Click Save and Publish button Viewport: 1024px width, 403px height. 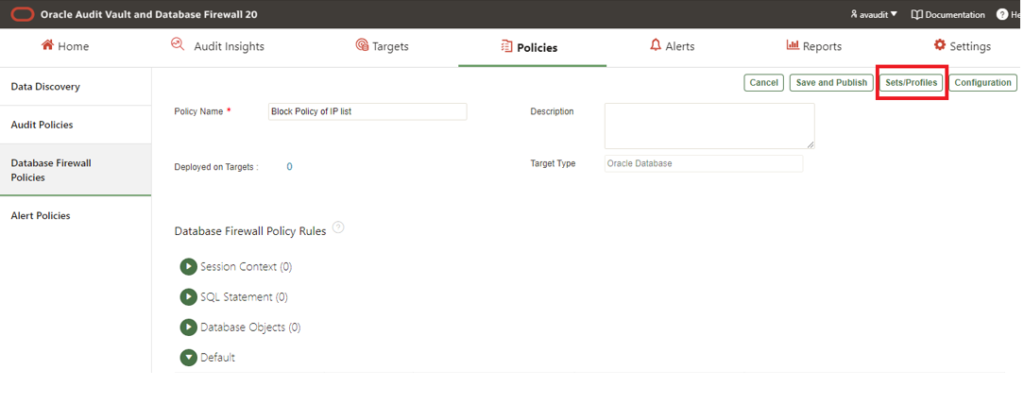pos(831,83)
